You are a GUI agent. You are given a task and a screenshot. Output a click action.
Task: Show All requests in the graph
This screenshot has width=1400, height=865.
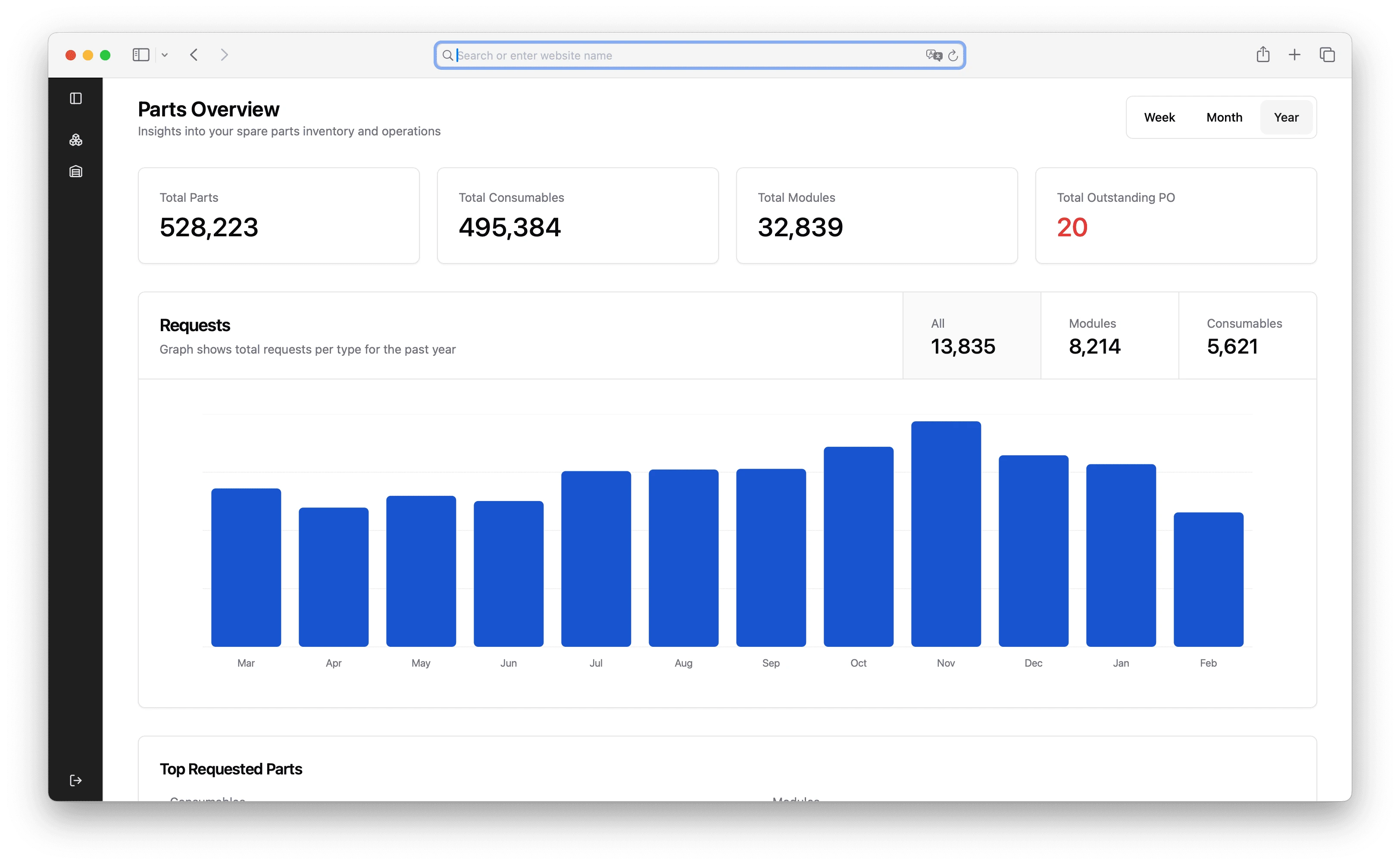tap(971, 336)
